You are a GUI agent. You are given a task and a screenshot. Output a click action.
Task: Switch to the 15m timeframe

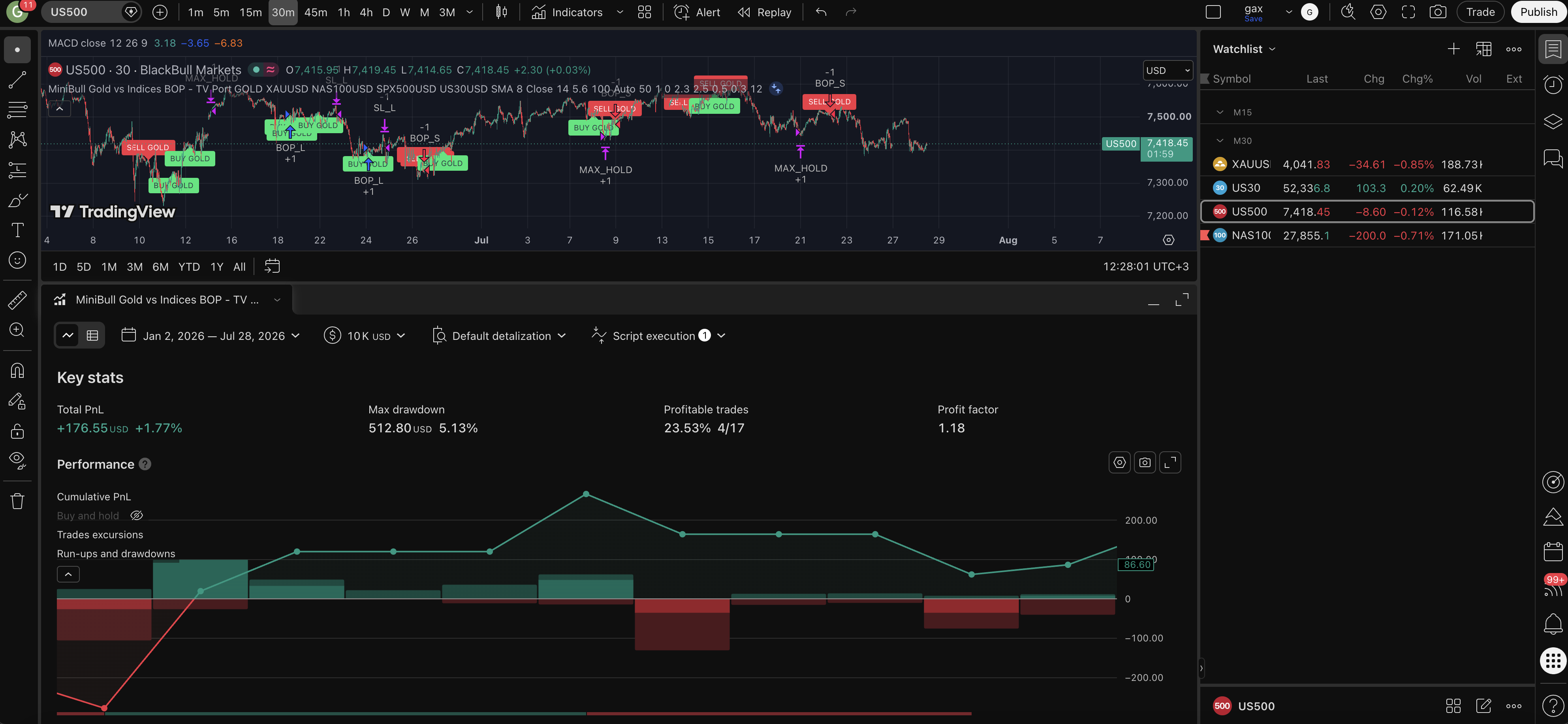pos(250,12)
